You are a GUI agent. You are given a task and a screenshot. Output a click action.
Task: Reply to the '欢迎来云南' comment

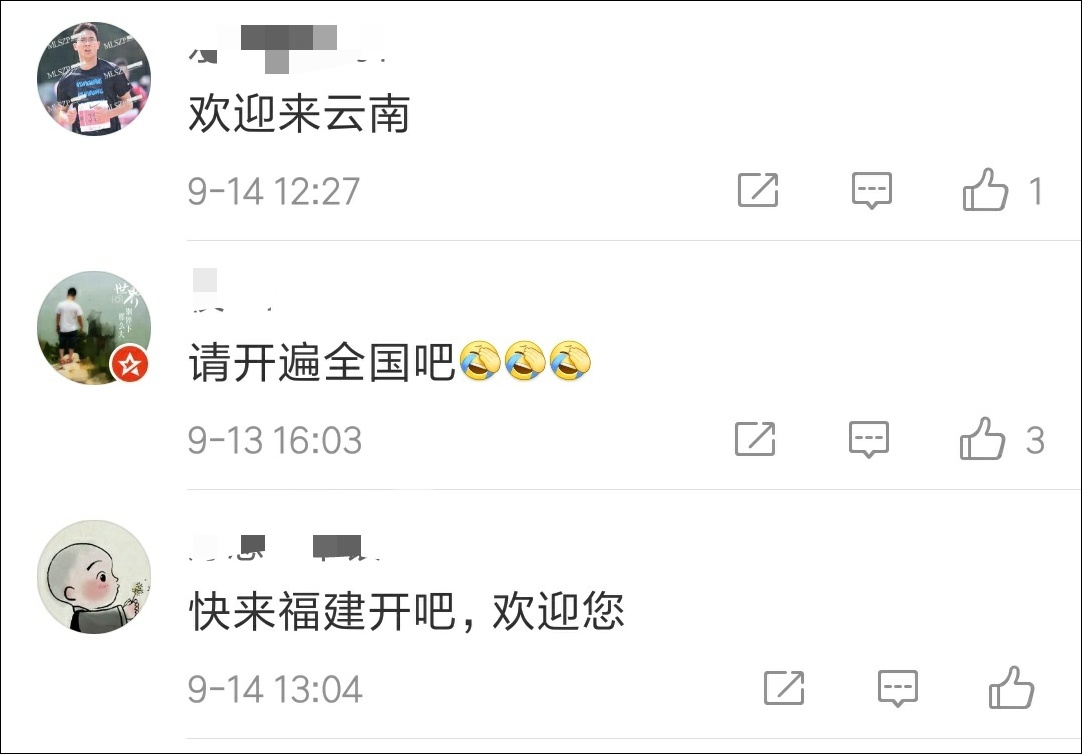(x=872, y=190)
